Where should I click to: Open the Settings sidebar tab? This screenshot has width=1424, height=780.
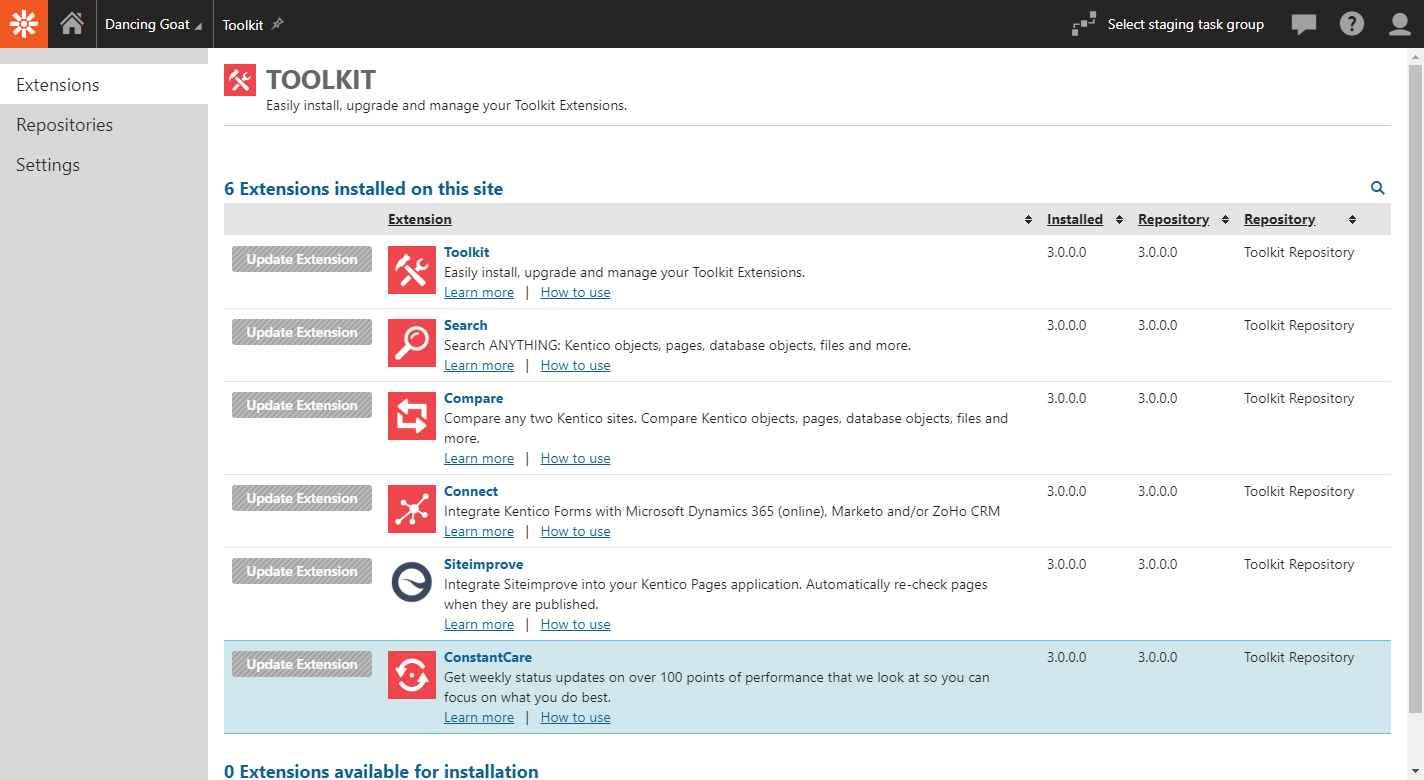point(104,164)
